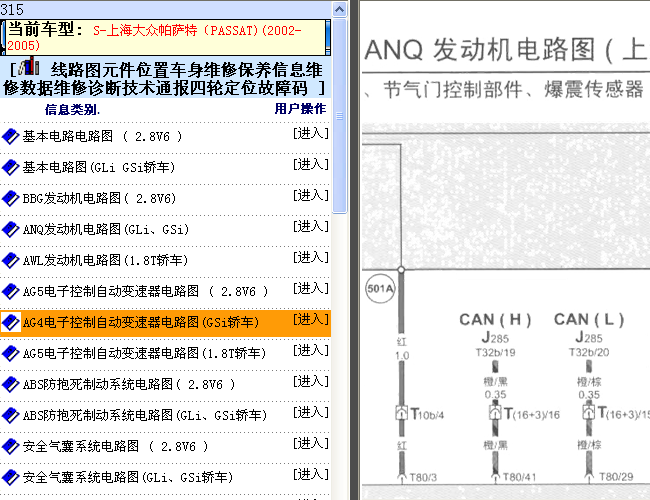Click book icon beside AG5 自动变速器 (2.8V6)
The image size is (650, 500).
[10, 291]
